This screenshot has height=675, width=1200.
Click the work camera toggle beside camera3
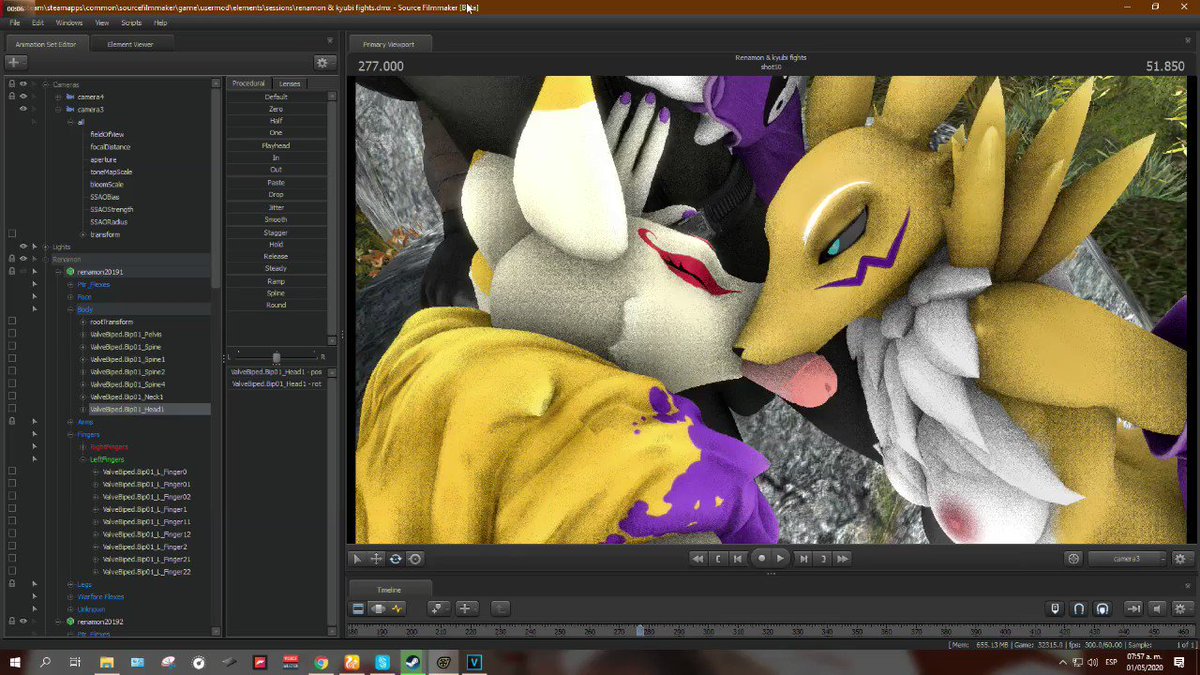(1074, 559)
